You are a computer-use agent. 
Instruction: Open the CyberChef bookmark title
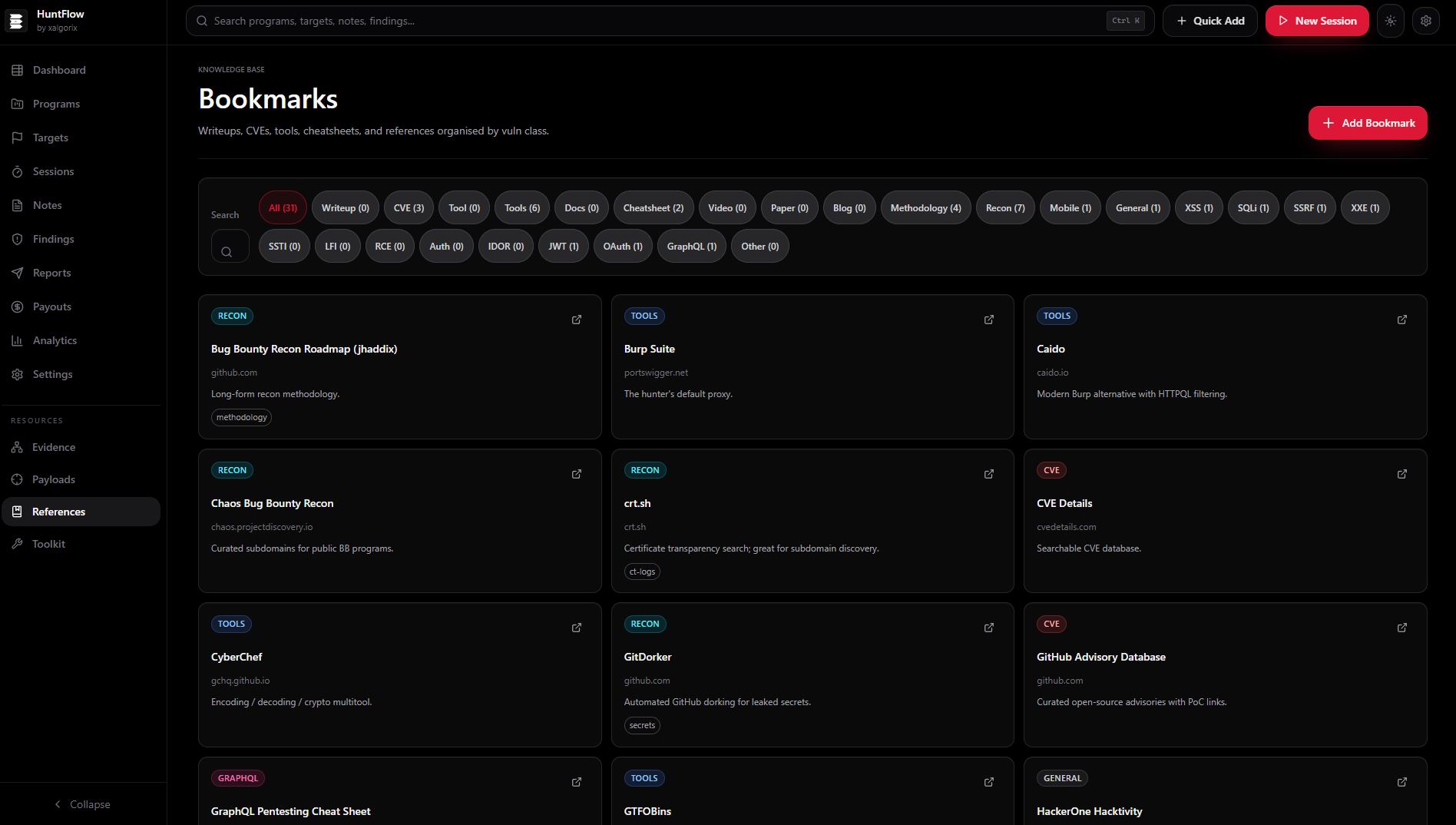click(x=237, y=657)
